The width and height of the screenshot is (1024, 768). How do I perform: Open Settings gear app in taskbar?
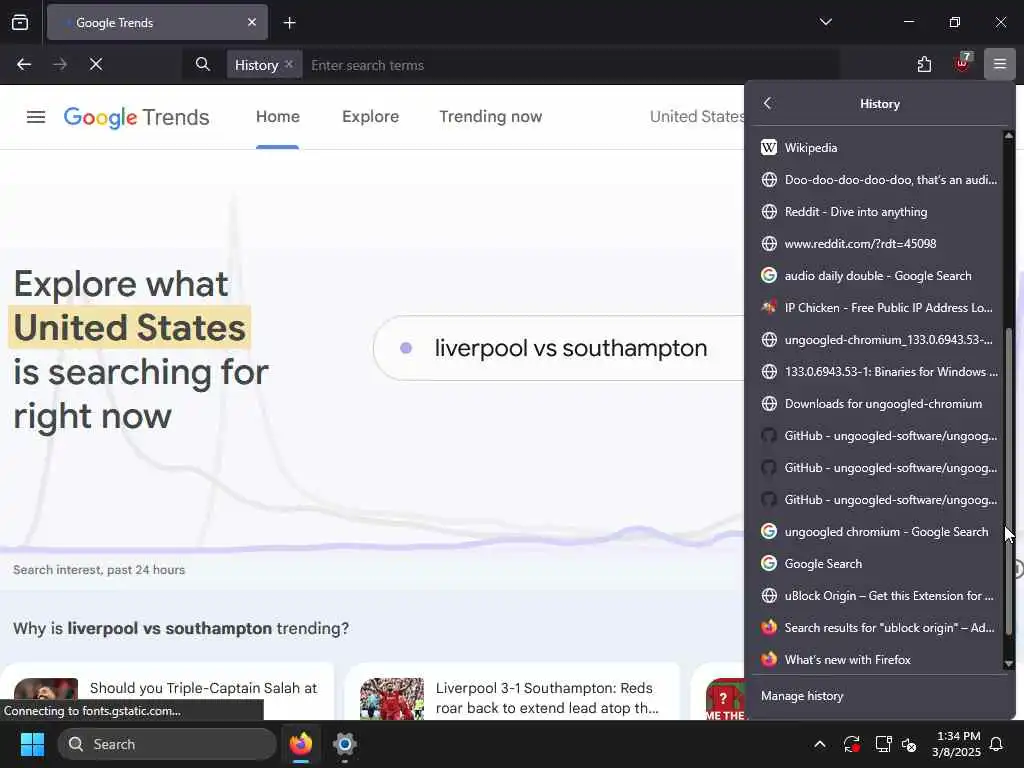tap(344, 744)
